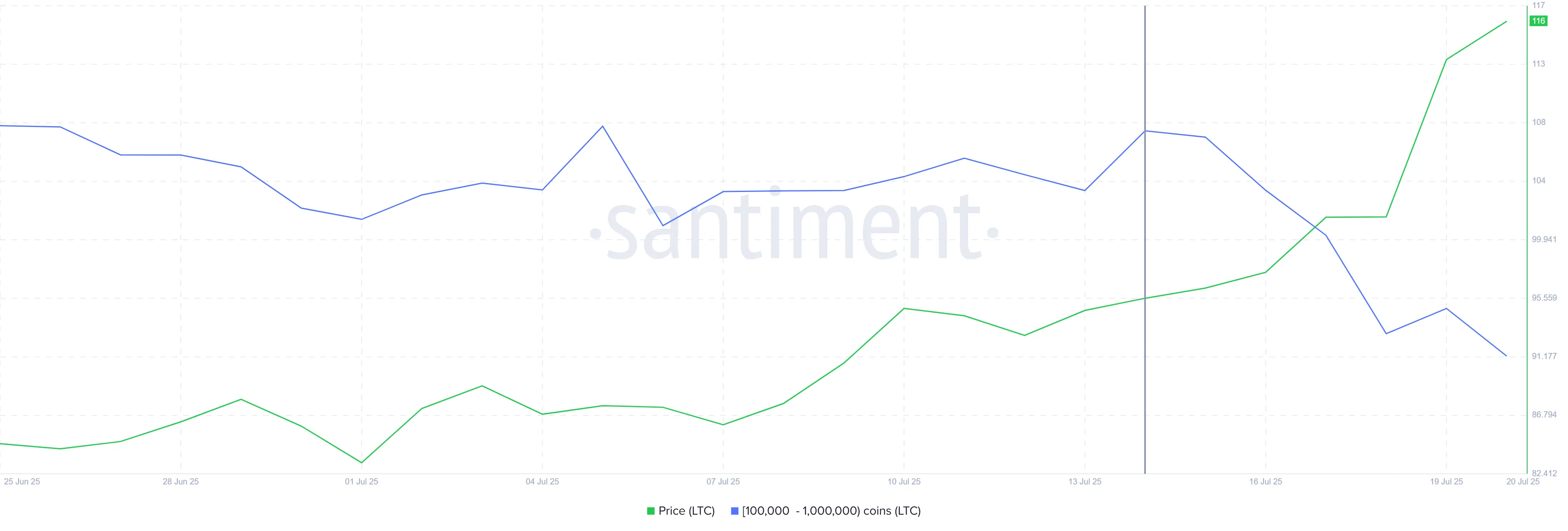The image size is (1568, 531).
Task: Select the 25 Jun 25 date label
Action: tap(22, 482)
